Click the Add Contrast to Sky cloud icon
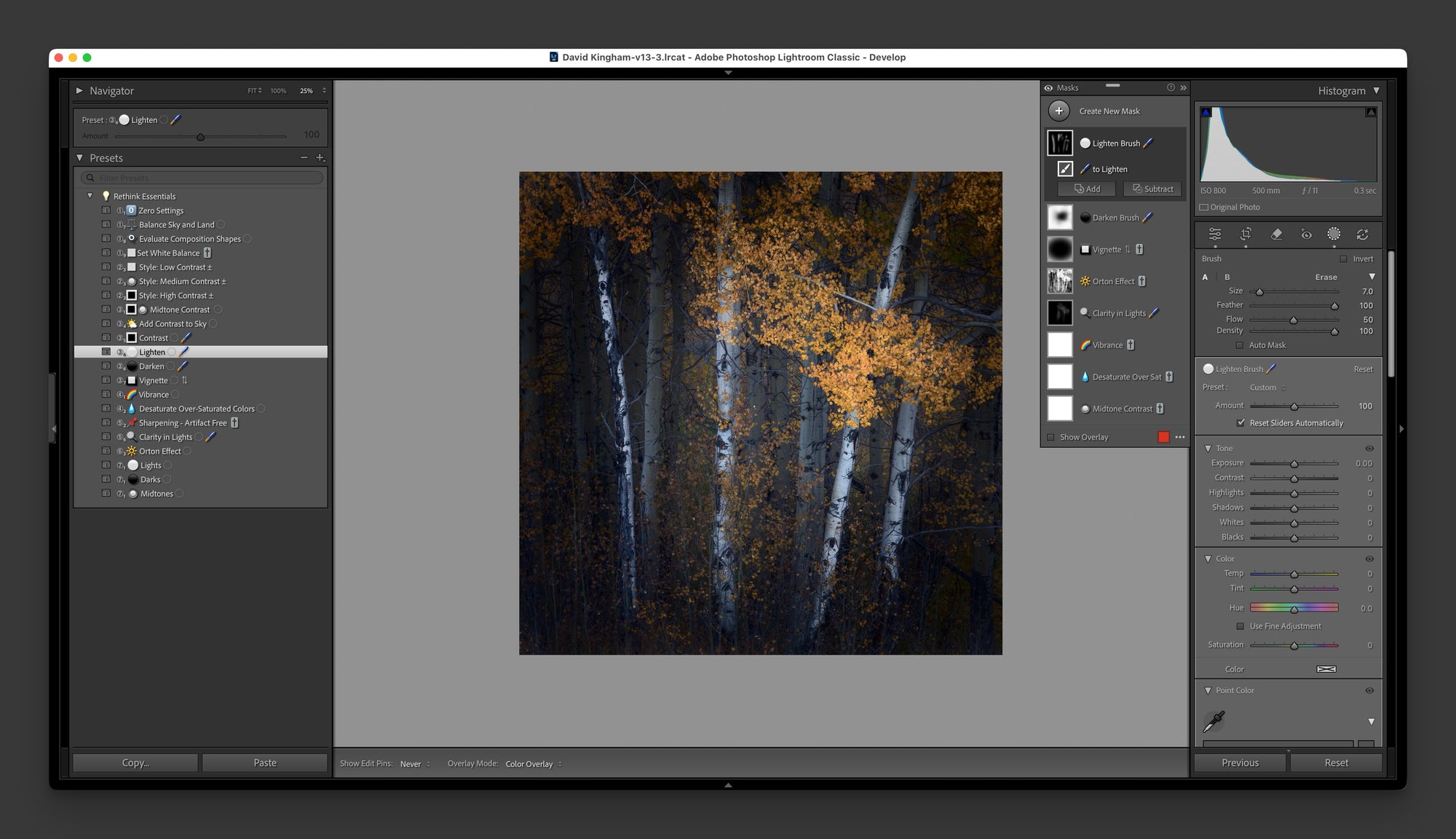The image size is (1456, 839). [132, 323]
